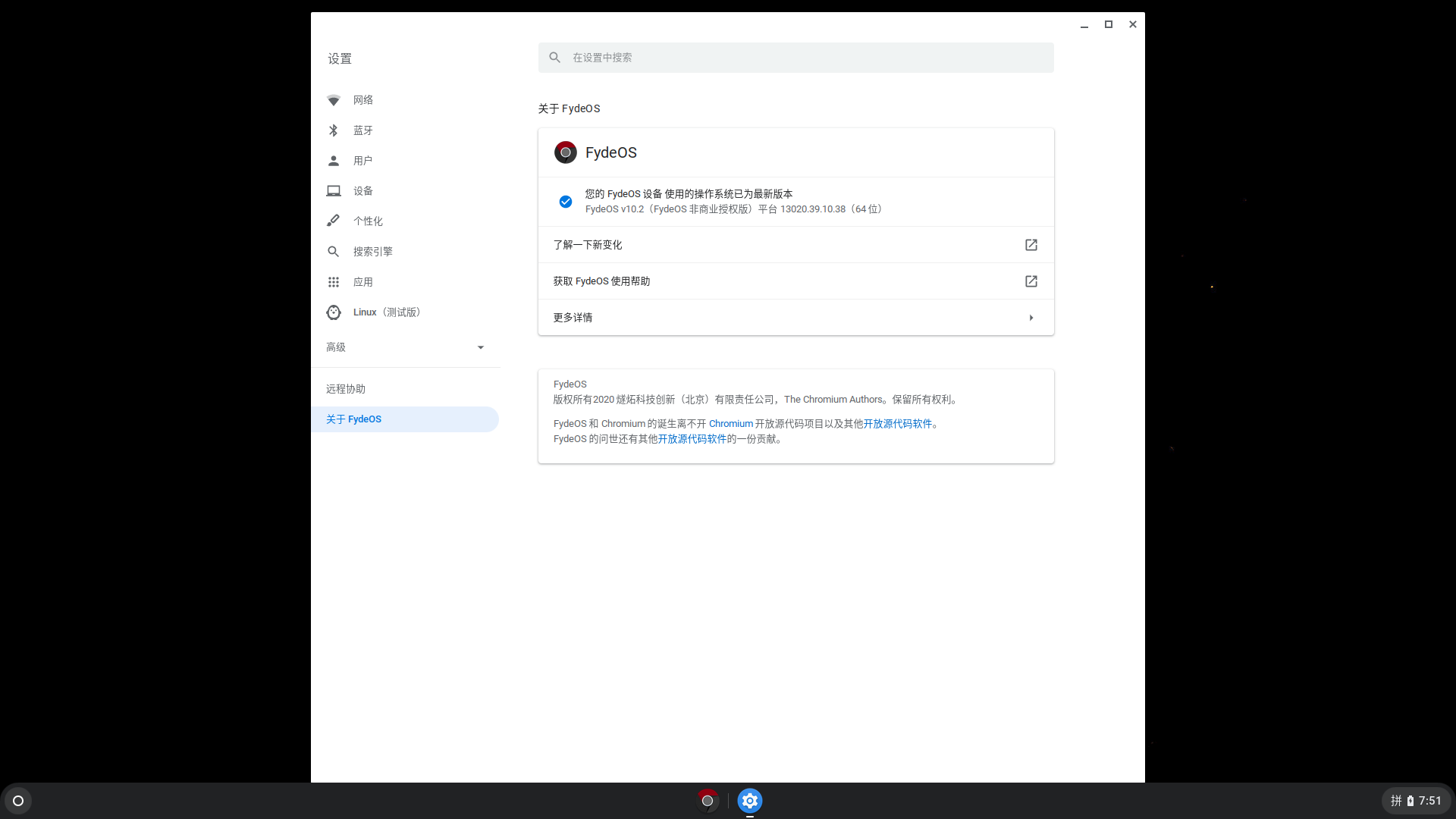
Task: Open the launcher circle button on shelf
Action: click(x=18, y=801)
